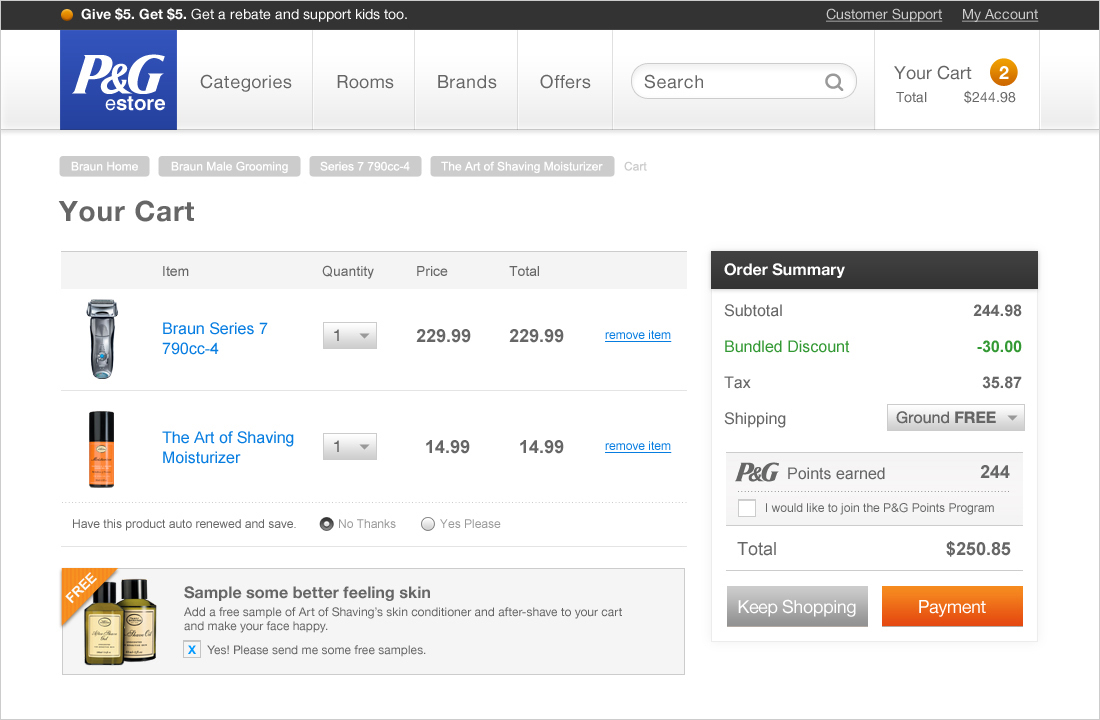This screenshot has width=1100, height=720.
Task: Open quantity dropdown for Art of Shaving Moisturizer
Action: point(349,446)
